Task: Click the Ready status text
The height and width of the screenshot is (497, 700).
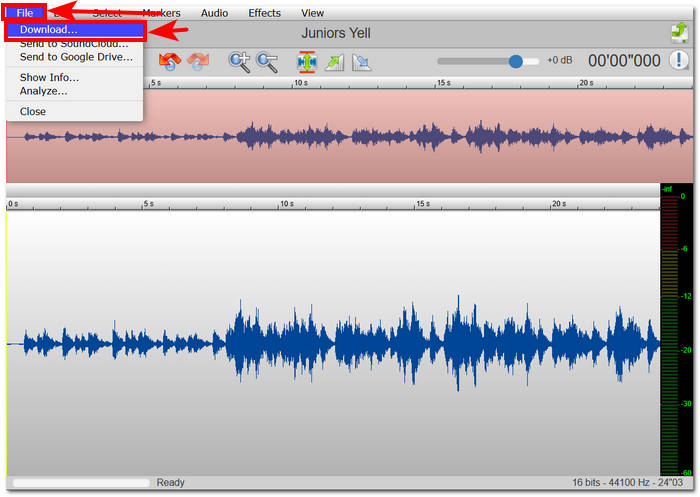Action: click(170, 483)
